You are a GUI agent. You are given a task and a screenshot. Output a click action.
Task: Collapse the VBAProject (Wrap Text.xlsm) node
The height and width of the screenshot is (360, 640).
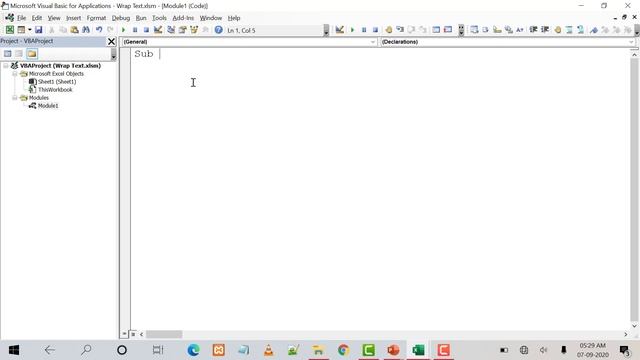[x=6, y=65]
